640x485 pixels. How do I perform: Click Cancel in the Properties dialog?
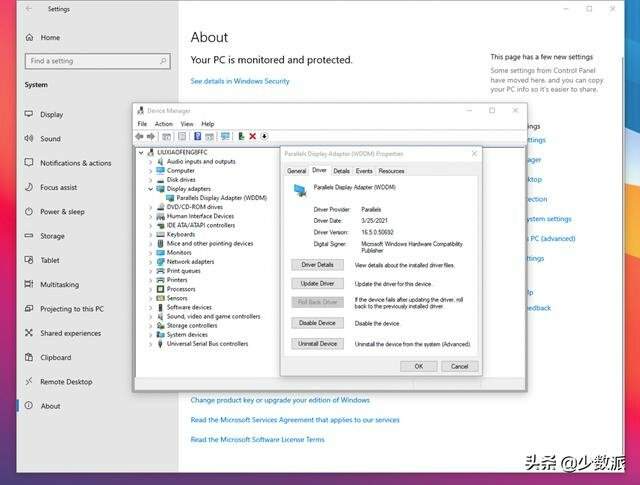coord(460,366)
